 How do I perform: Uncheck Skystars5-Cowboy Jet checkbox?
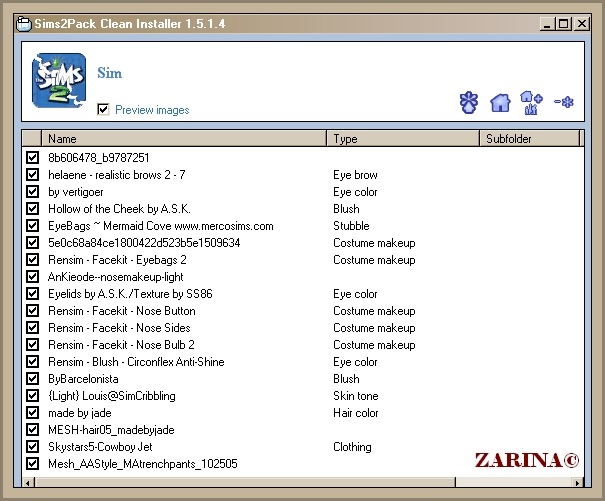(x=32, y=446)
